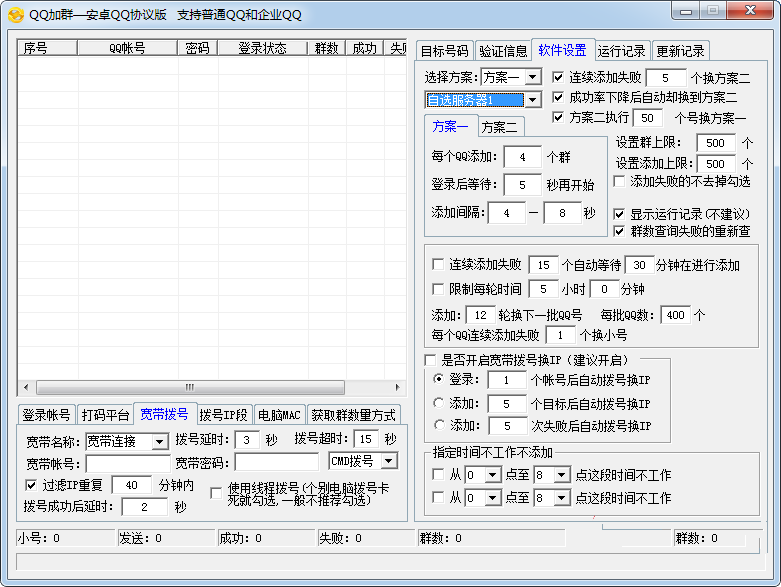Click the 拨号延时 seconds field
The height and width of the screenshot is (587, 781).
247,440
